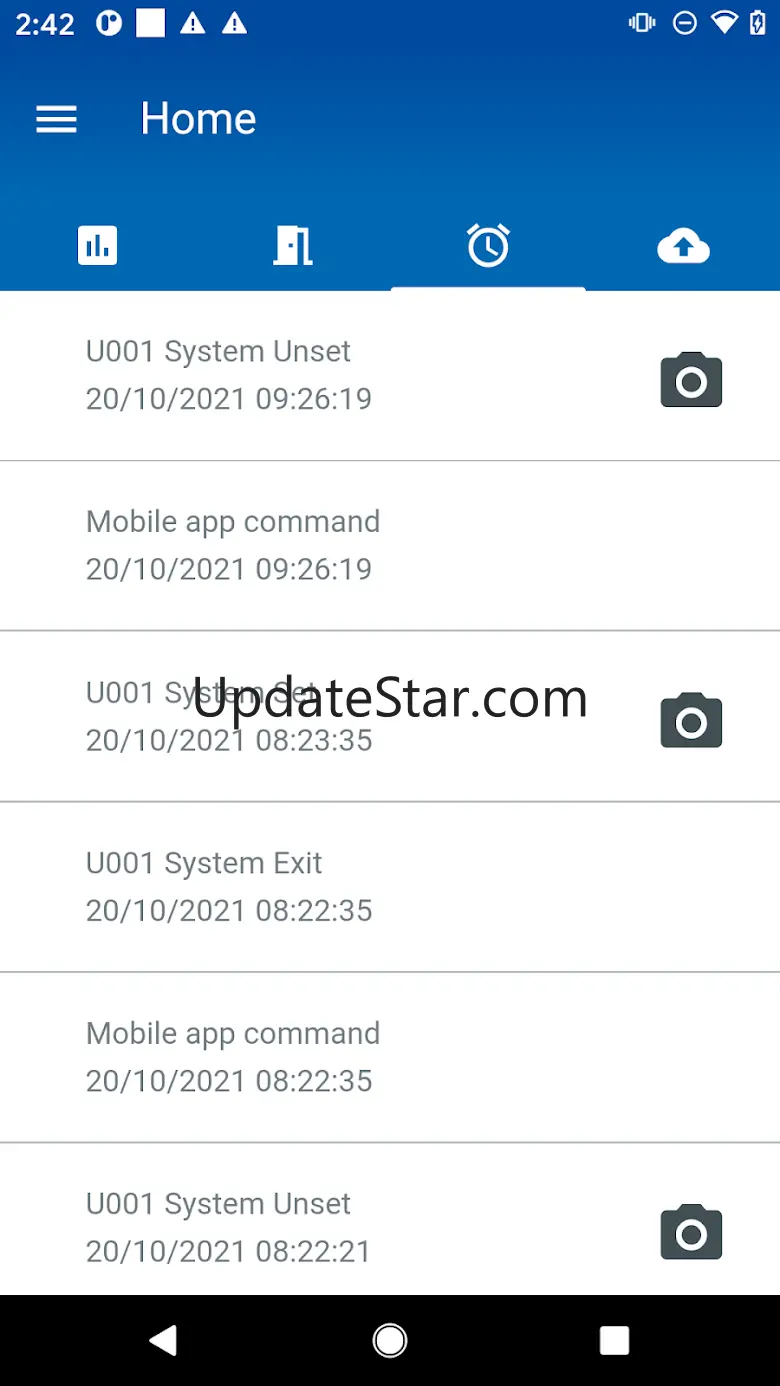The height and width of the screenshot is (1386, 780).
Task: Open Mobile app command entry at 08:22:35
Action: 390,1057
